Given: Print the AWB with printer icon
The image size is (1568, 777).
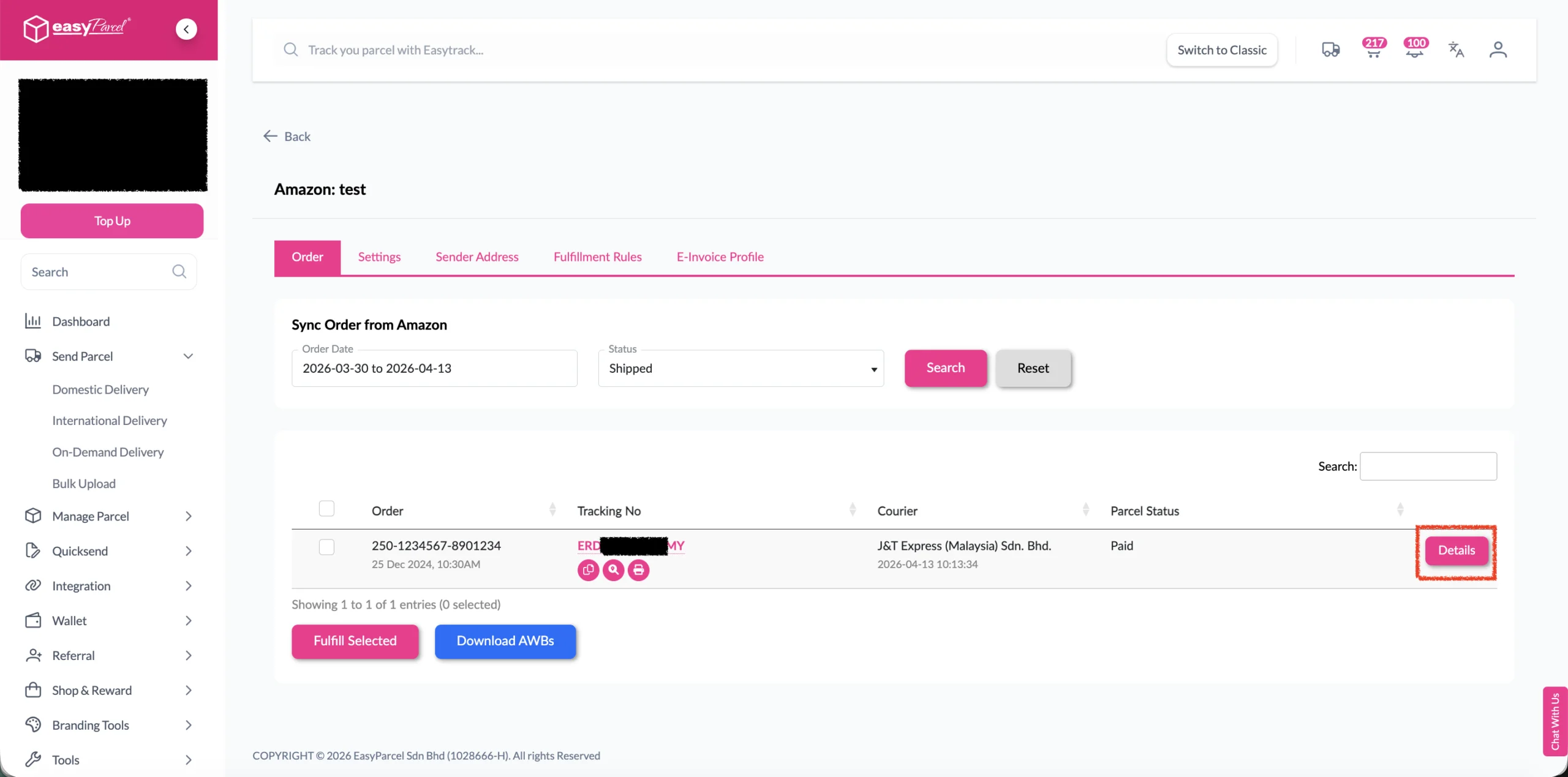Looking at the screenshot, I should (638, 570).
